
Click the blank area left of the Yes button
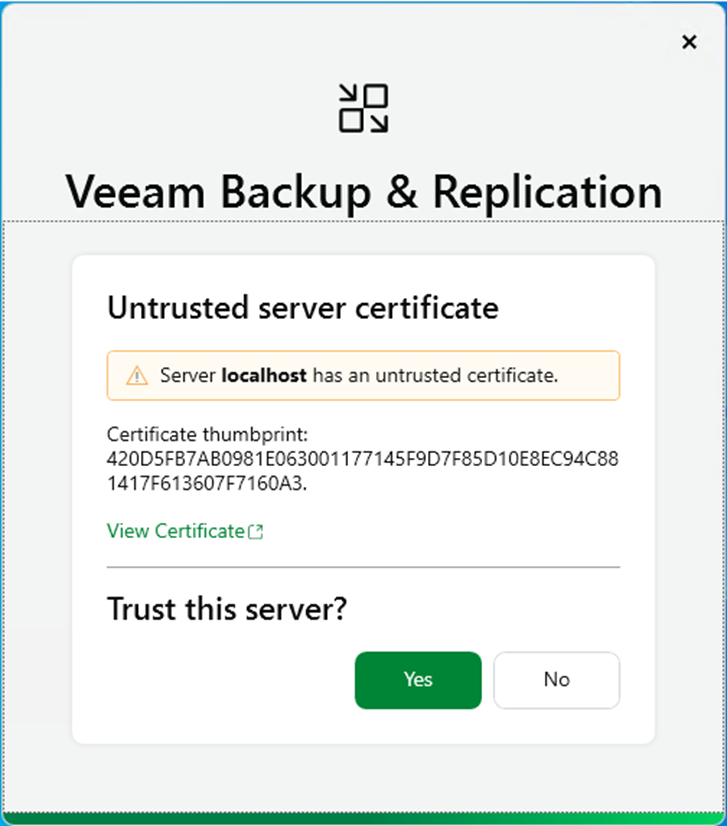point(220,680)
